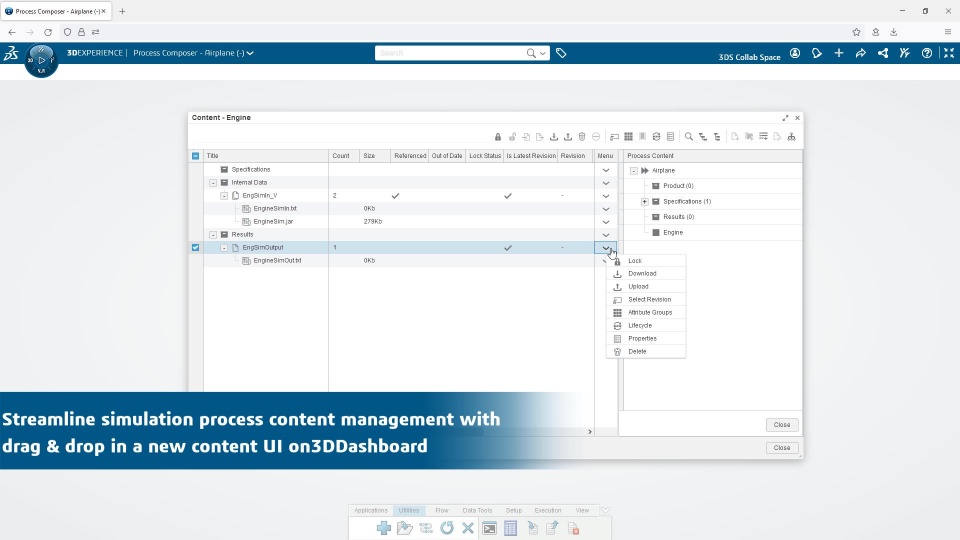Collapse the EngSimIn_V tree node
Screen dimensions: 960x540
click(224, 195)
